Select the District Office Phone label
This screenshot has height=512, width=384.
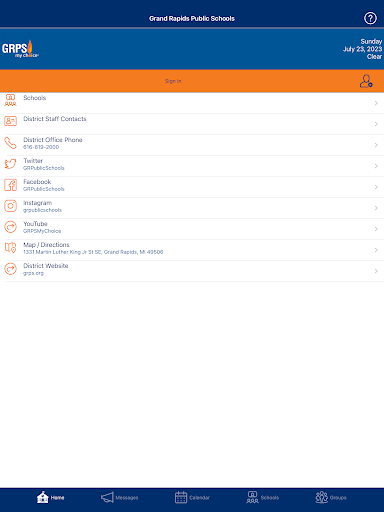point(53,140)
